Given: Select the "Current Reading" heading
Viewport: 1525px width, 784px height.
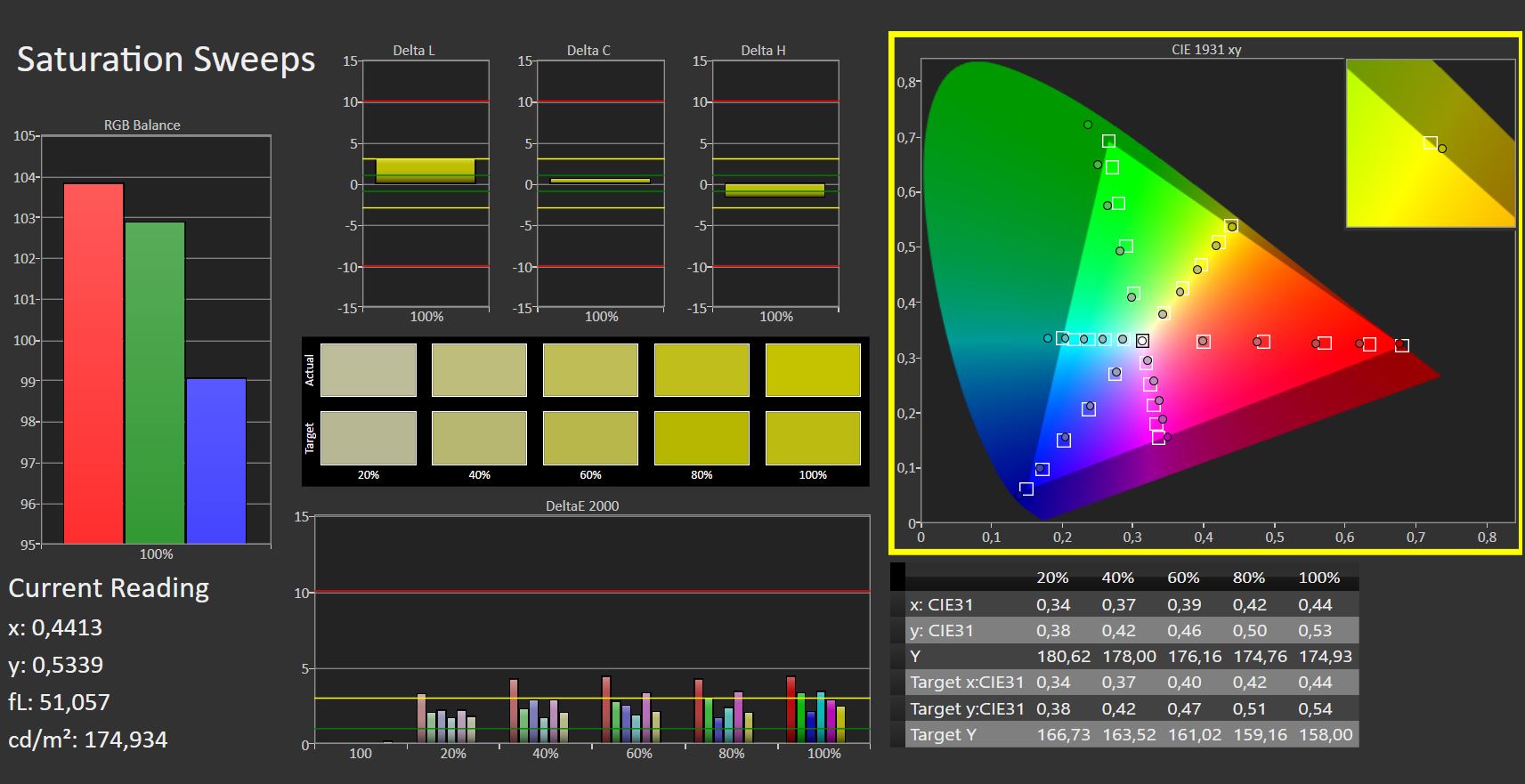Looking at the screenshot, I should 109,588.
